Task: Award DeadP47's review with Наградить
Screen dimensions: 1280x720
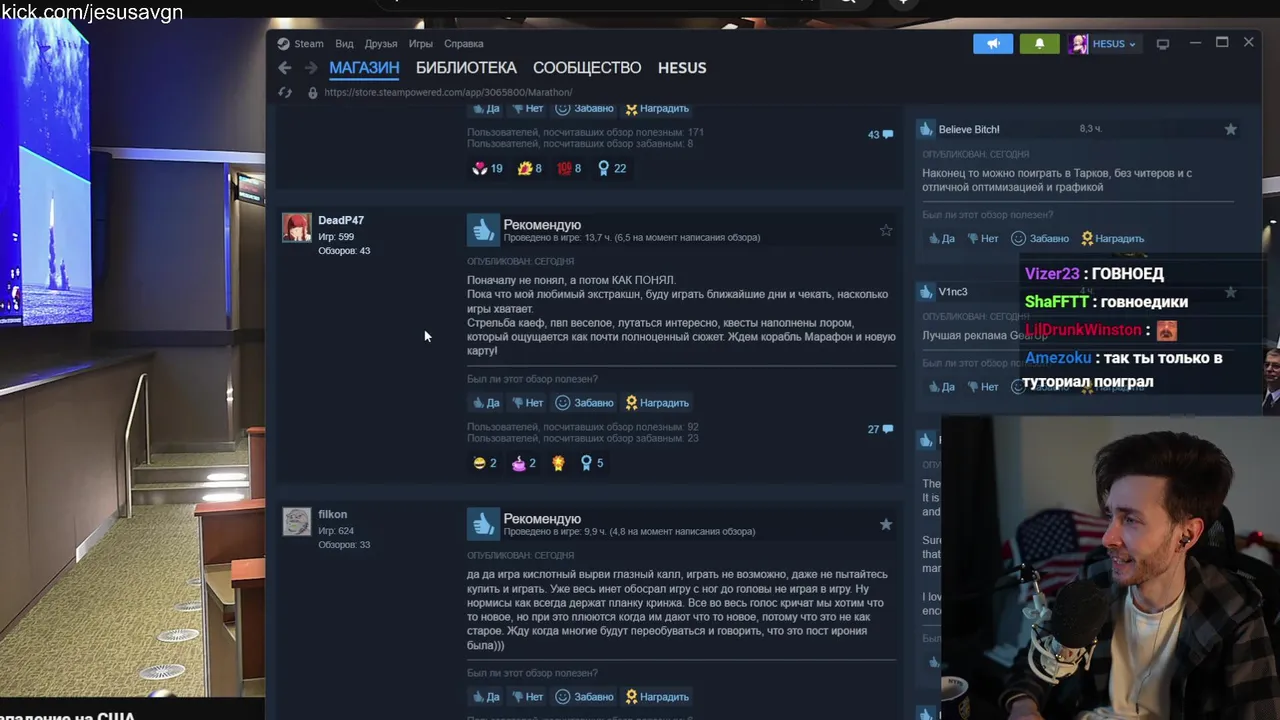Action: click(657, 403)
